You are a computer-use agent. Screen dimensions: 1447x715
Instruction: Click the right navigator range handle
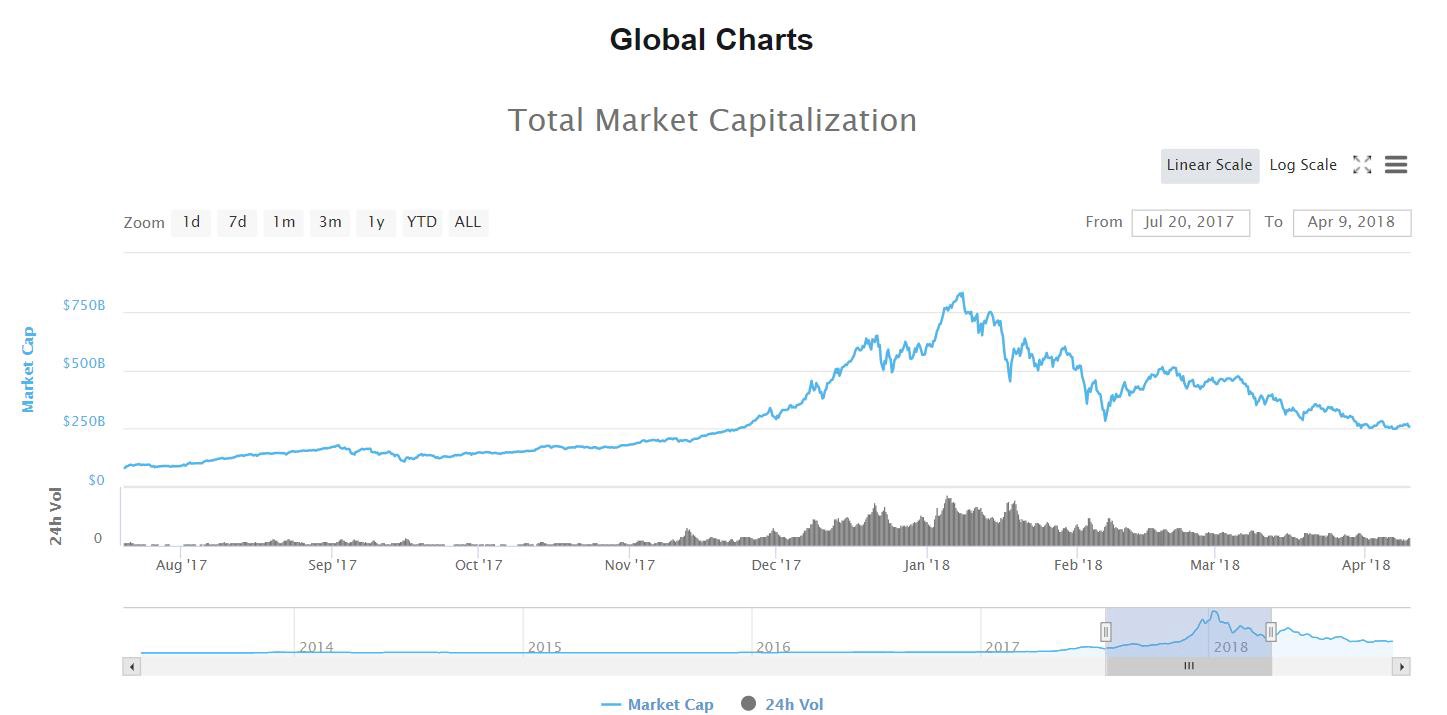click(1271, 631)
